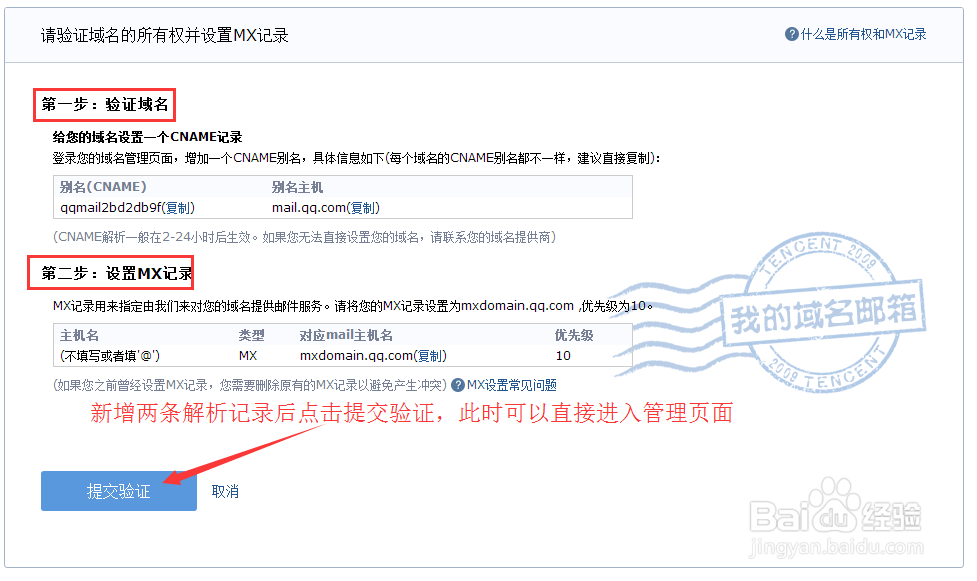
Task: Click the 给您的域名设置一个CNAME记录 subtitle
Action: (148, 137)
